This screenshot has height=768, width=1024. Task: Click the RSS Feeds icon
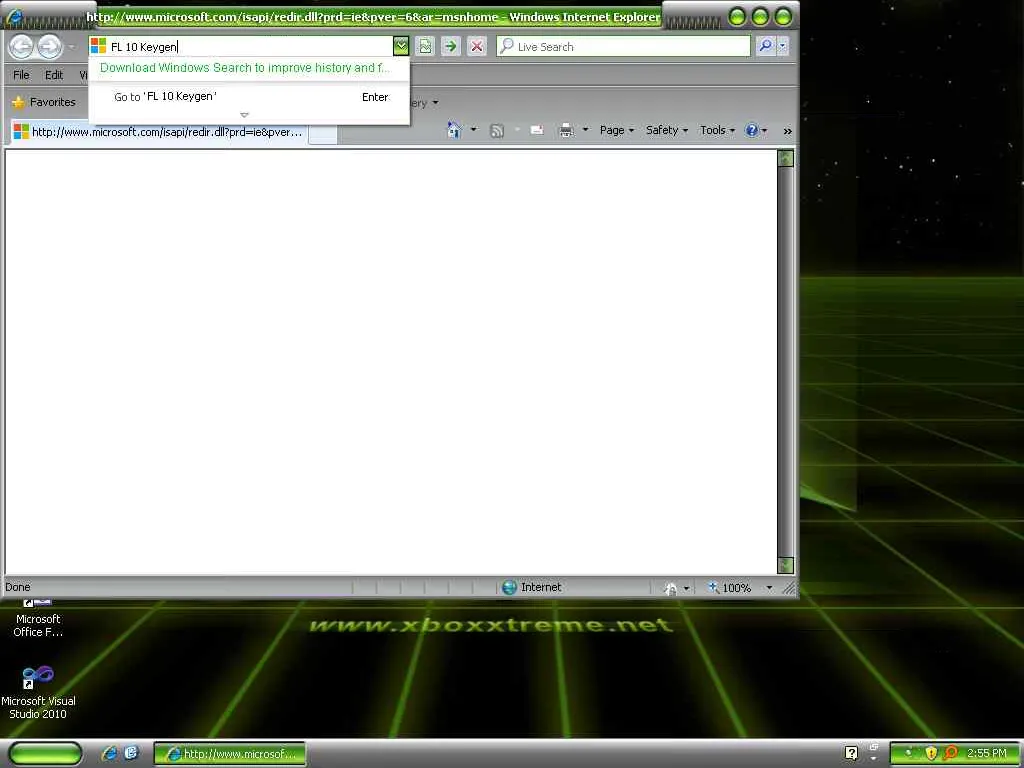pos(497,131)
